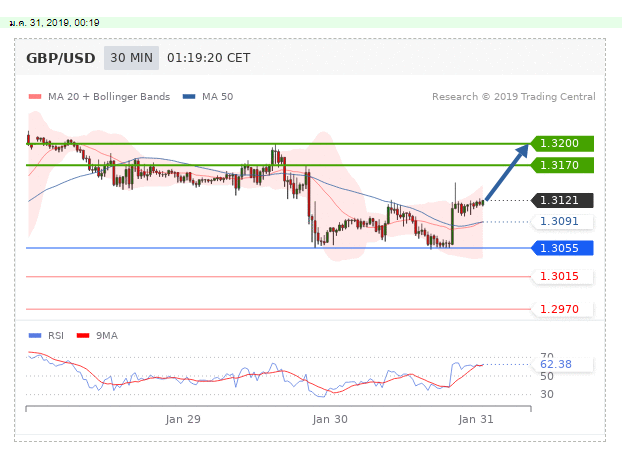Select the 1.3121 current price tag

click(562, 200)
